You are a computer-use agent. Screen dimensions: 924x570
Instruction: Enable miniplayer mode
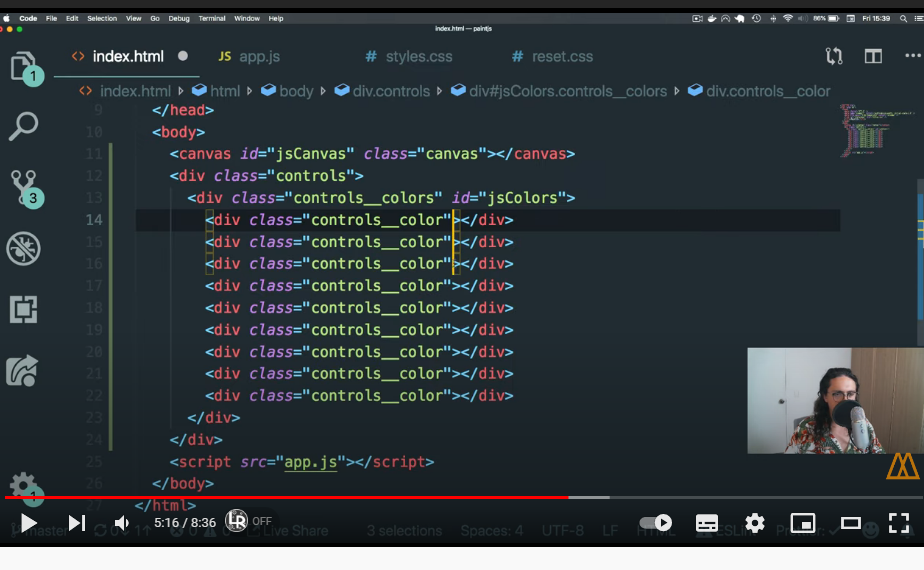(803, 522)
